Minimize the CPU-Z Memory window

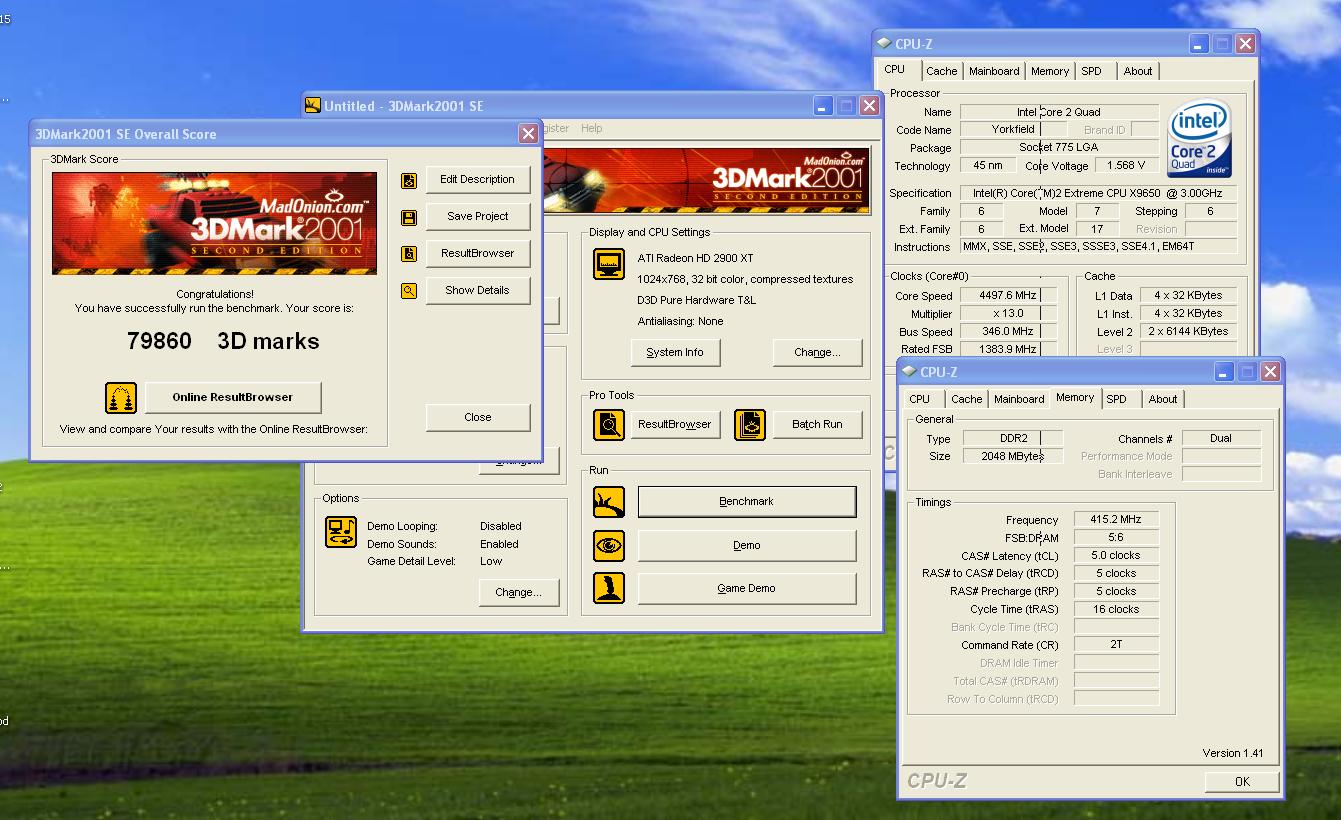[1224, 371]
